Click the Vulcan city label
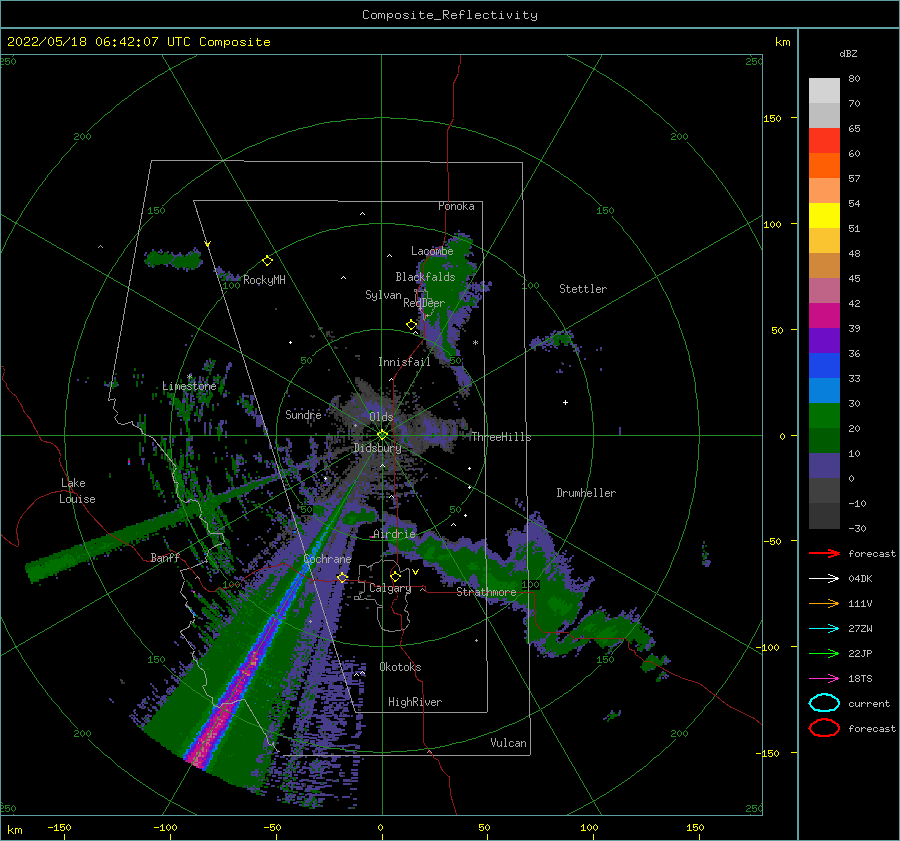 coord(508,743)
